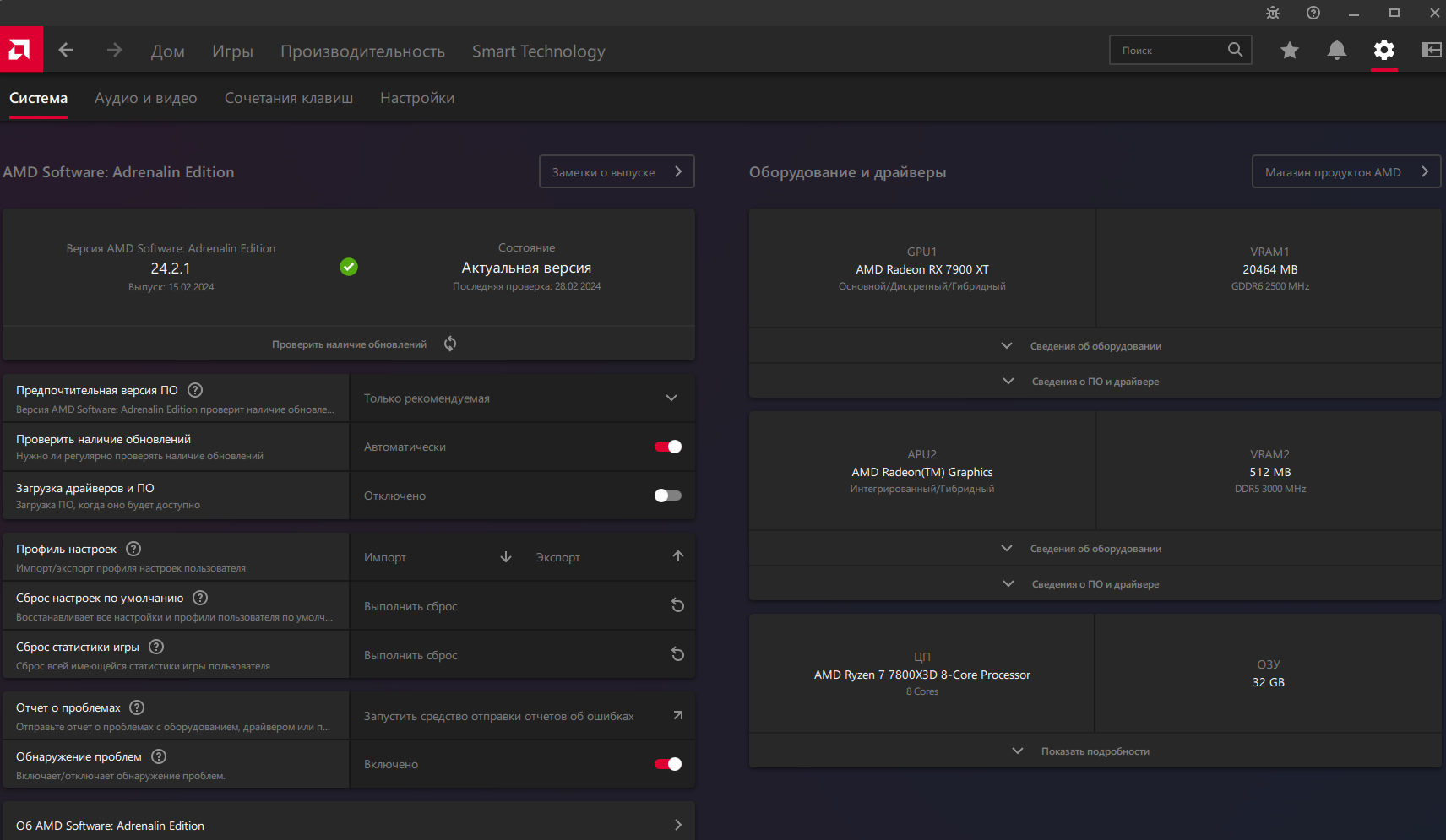Click check for updates refresh icon
Screen dimensions: 1446x840
click(x=450, y=344)
